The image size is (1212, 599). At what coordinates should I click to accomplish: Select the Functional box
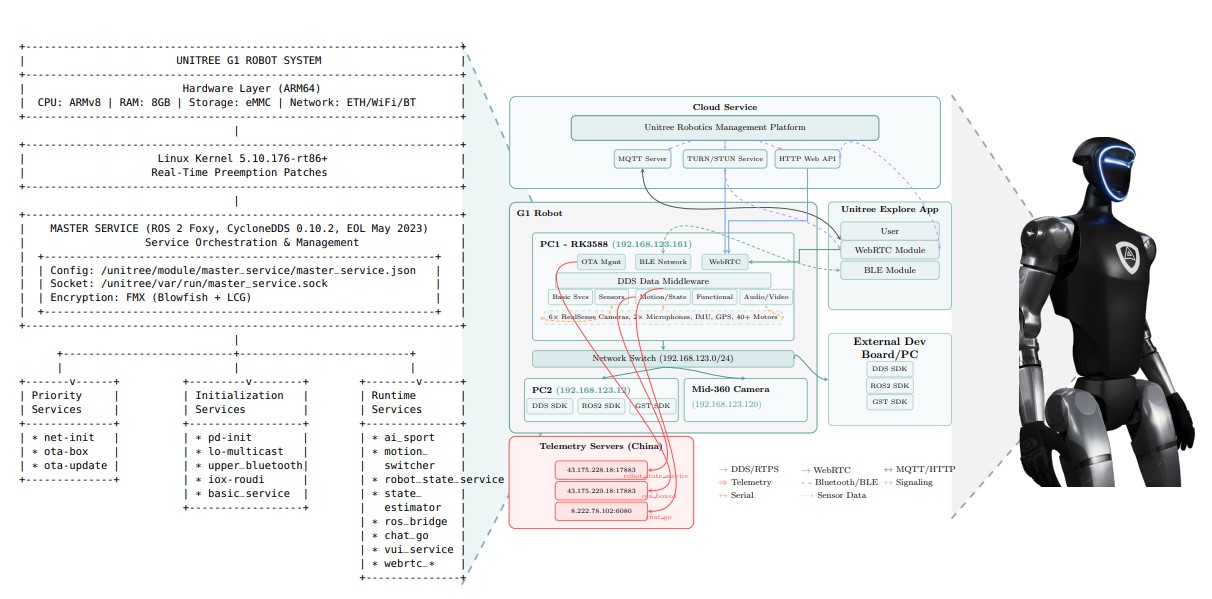coord(715,297)
